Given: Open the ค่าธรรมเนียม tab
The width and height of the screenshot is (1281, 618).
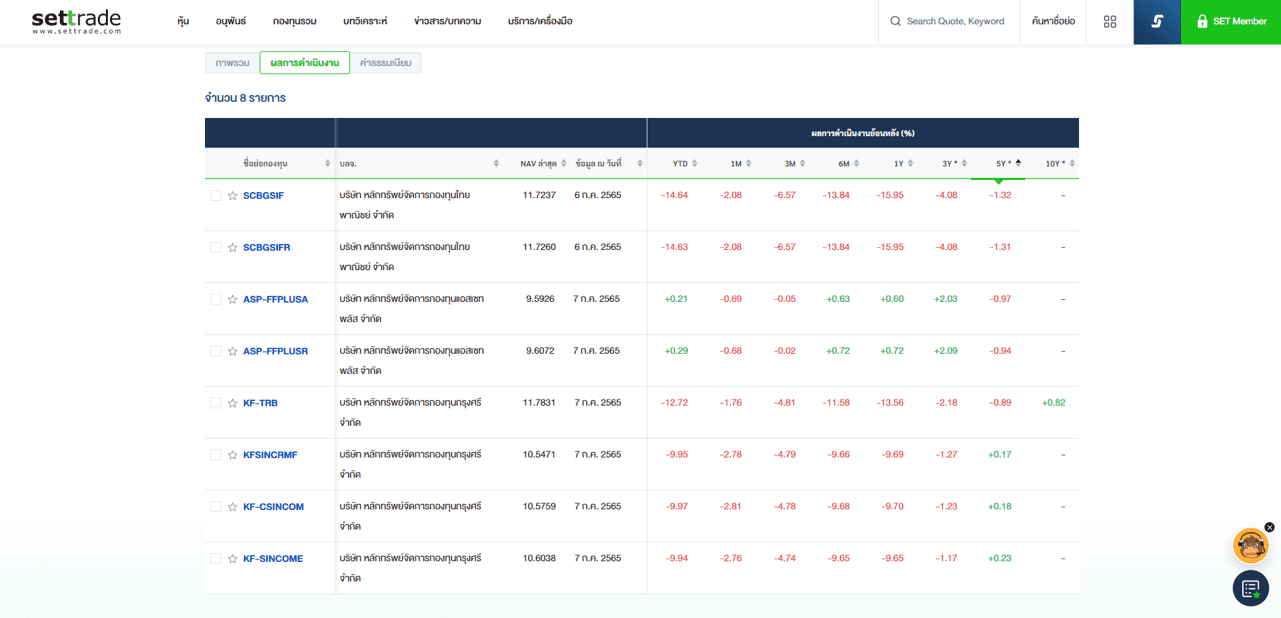Looking at the screenshot, I should [x=385, y=63].
